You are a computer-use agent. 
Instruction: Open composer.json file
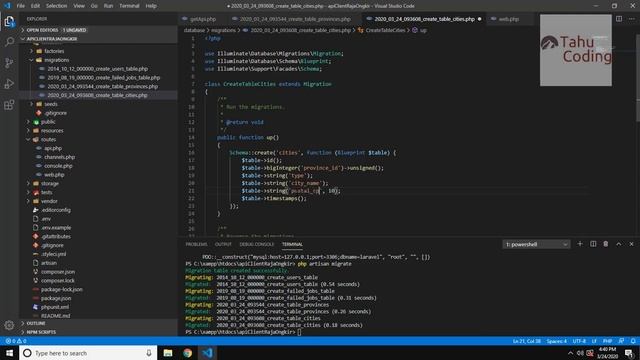pyautogui.click(x=58, y=272)
